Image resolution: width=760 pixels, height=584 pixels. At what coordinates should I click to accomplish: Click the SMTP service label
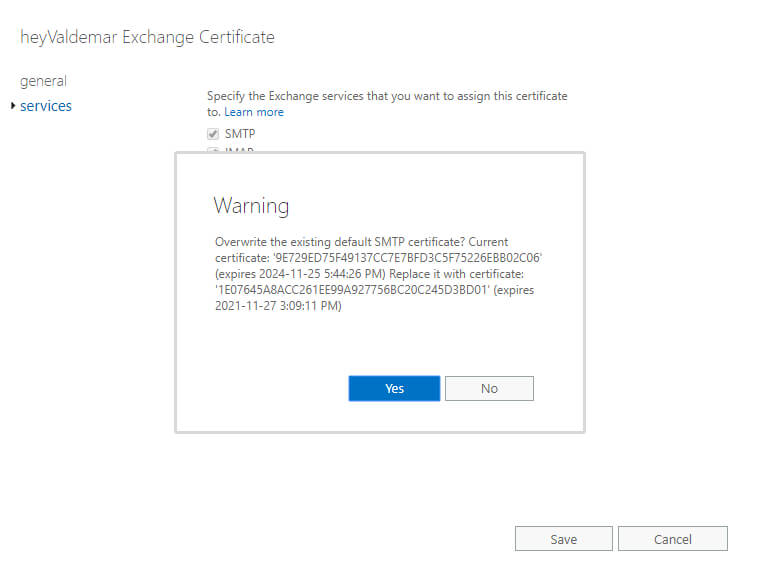[239, 134]
